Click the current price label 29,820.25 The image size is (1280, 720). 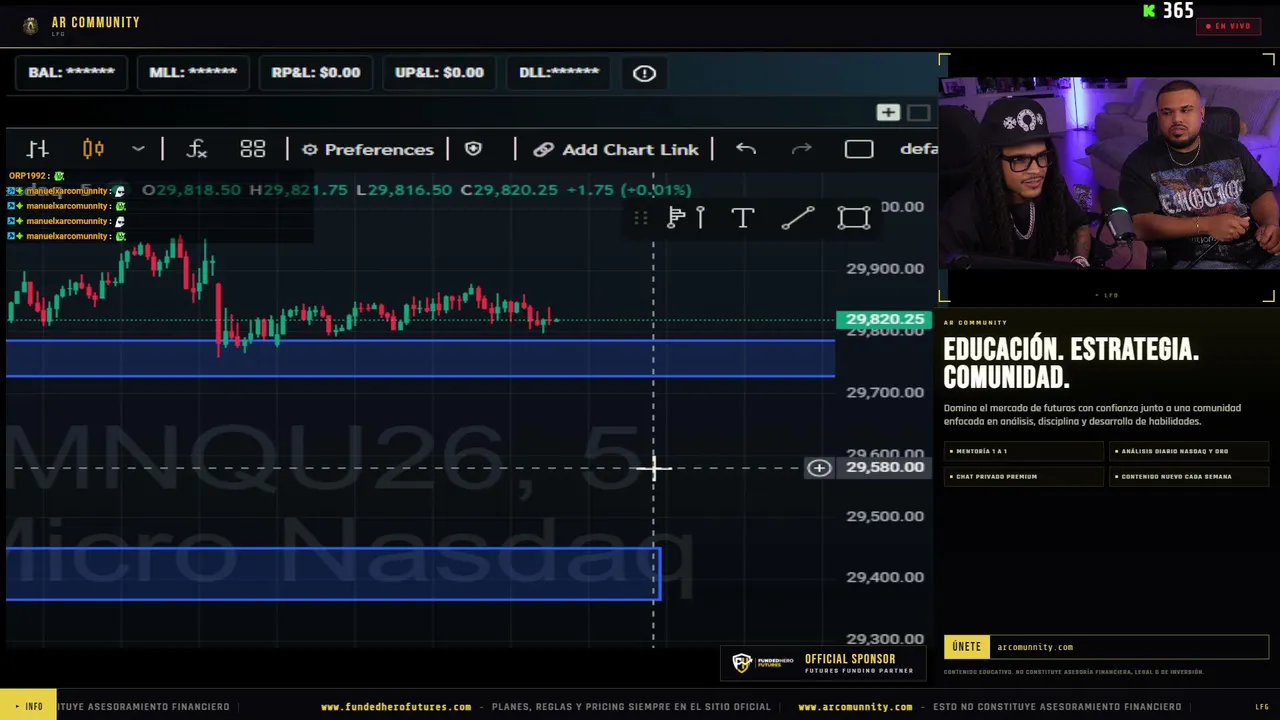885,319
